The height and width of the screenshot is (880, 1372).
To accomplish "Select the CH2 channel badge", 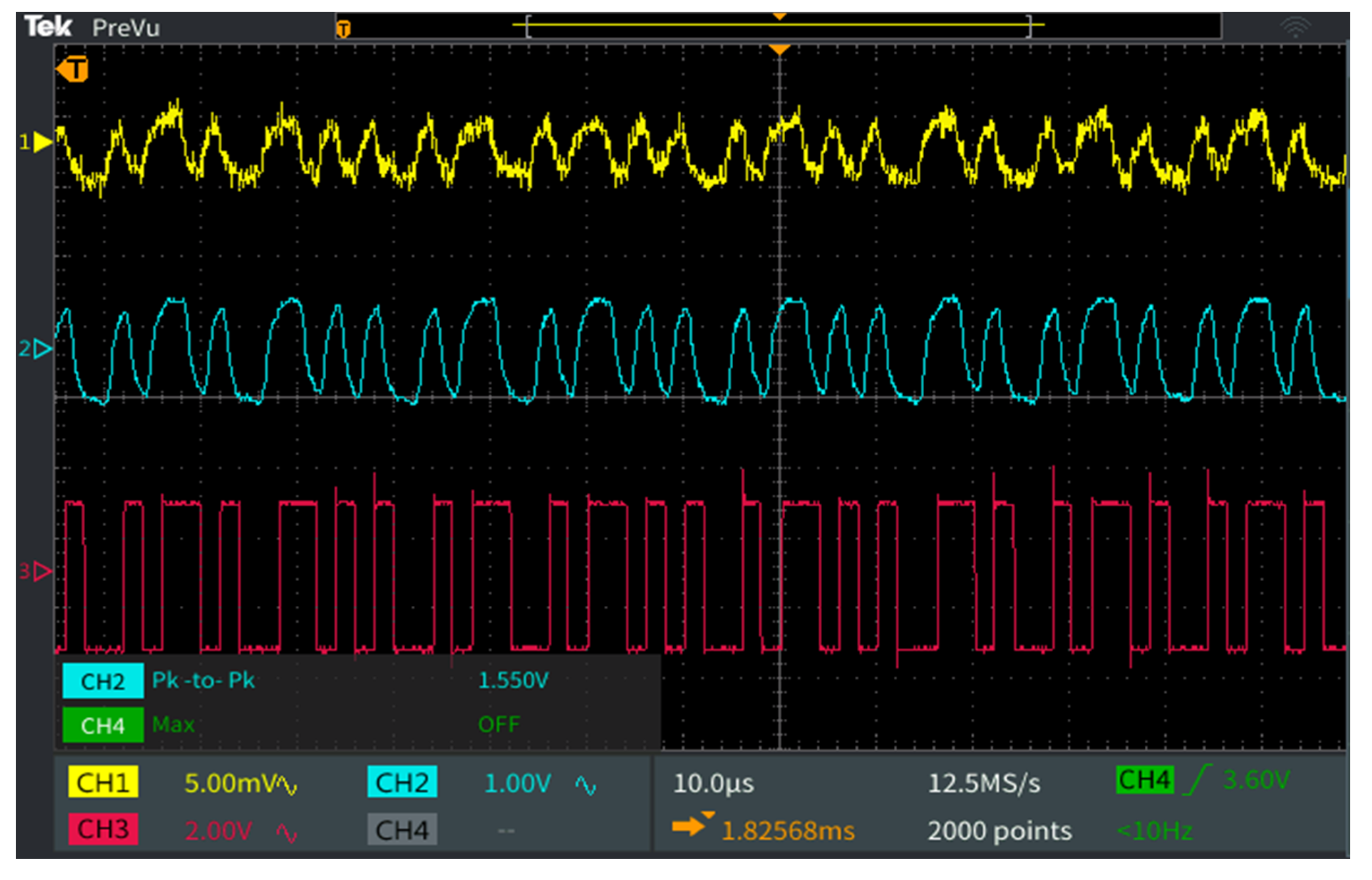I will (x=403, y=784).
